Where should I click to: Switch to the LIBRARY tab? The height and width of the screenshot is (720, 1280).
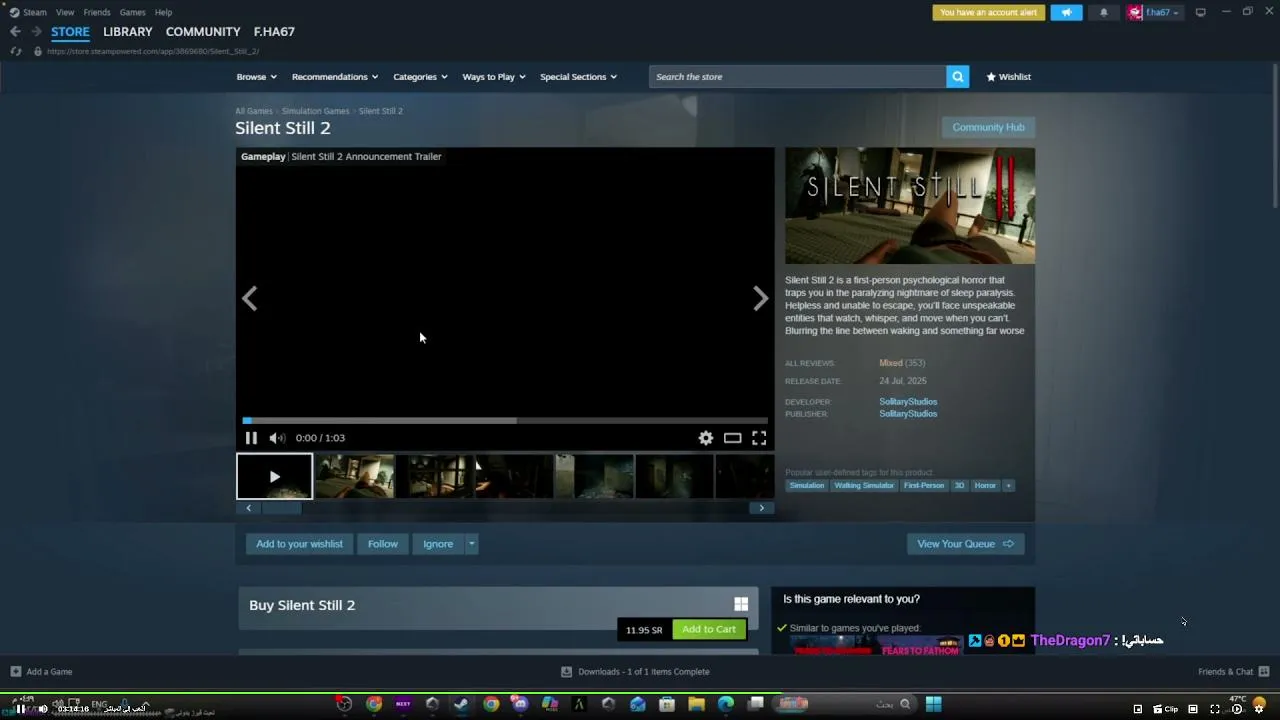tap(128, 32)
